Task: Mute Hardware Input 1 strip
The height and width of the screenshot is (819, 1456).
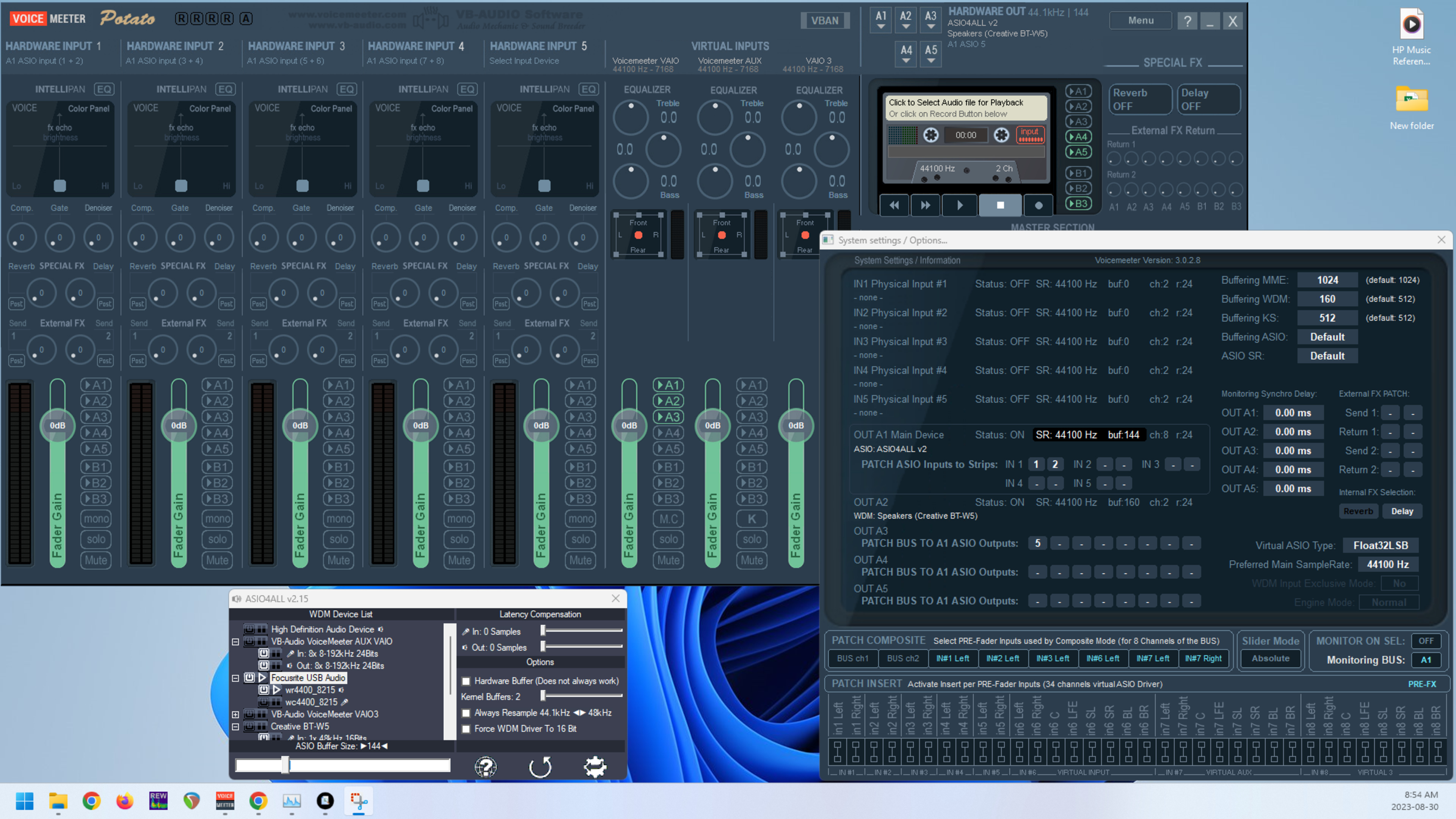Action: pyautogui.click(x=96, y=560)
